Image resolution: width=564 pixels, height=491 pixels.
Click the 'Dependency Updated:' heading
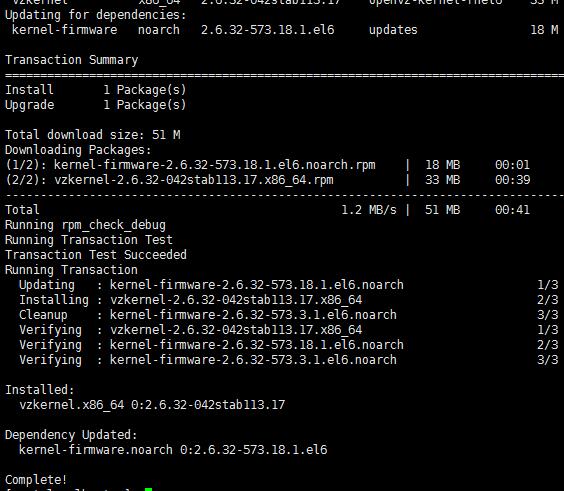click(x=71, y=435)
